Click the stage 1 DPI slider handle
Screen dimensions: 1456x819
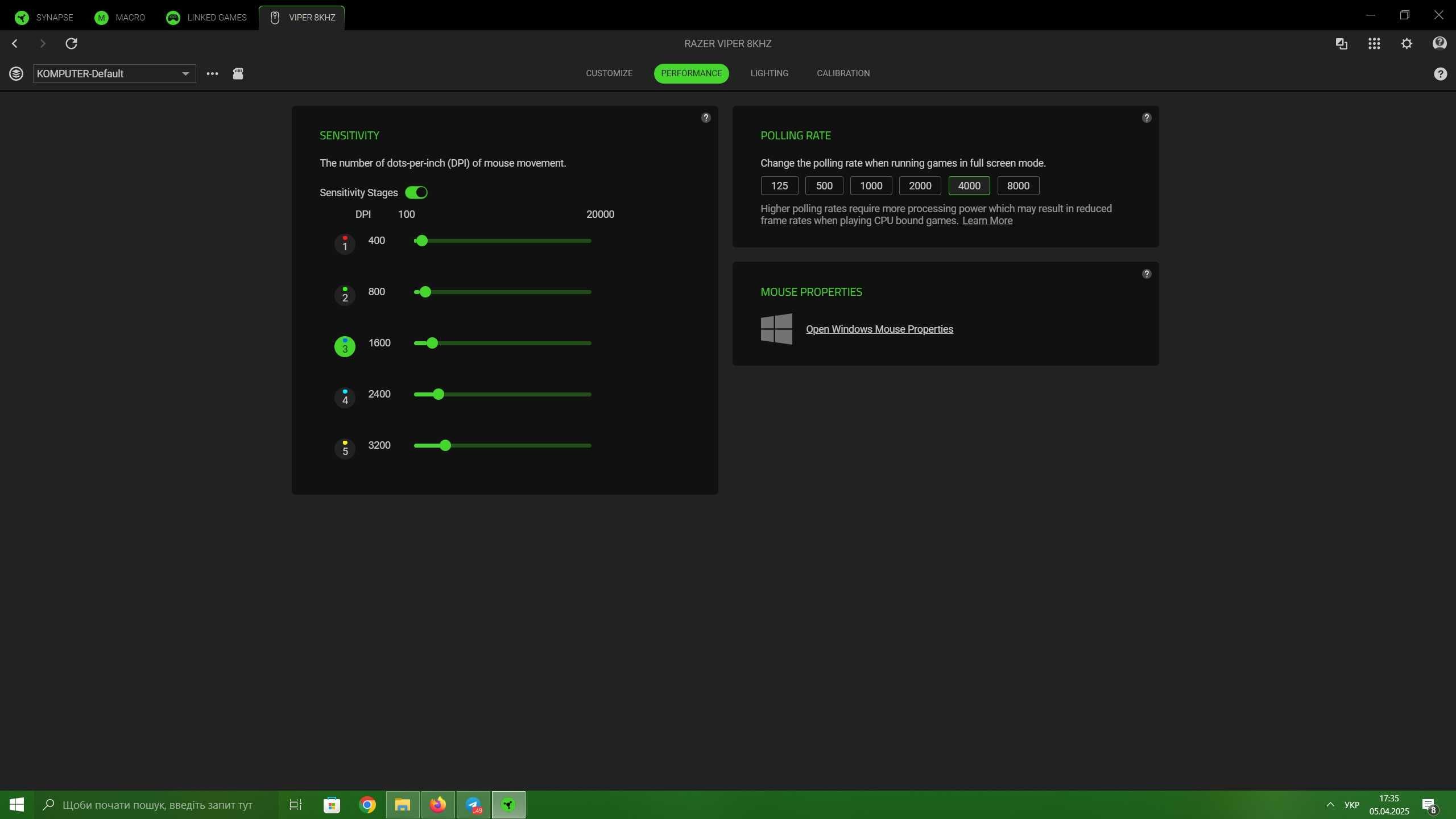click(x=421, y=241)
